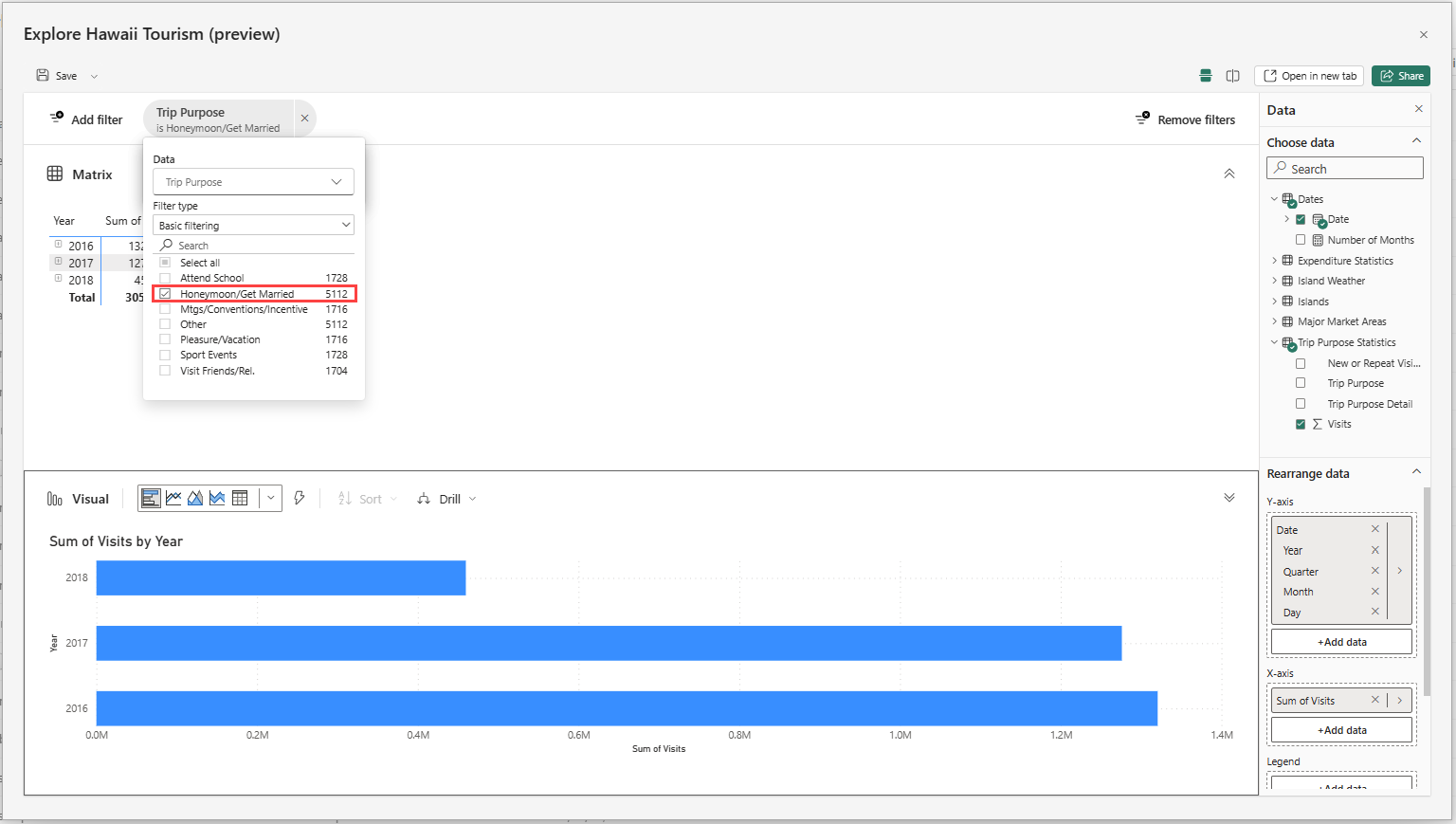Collapse the Choose data section
This screenshot has width=1456, height=824.
click(x=1416, y=140)
